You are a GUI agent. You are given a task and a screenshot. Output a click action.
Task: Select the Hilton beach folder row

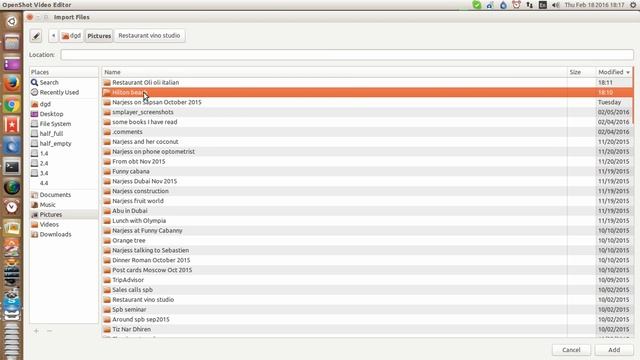(x=367, y=92)
